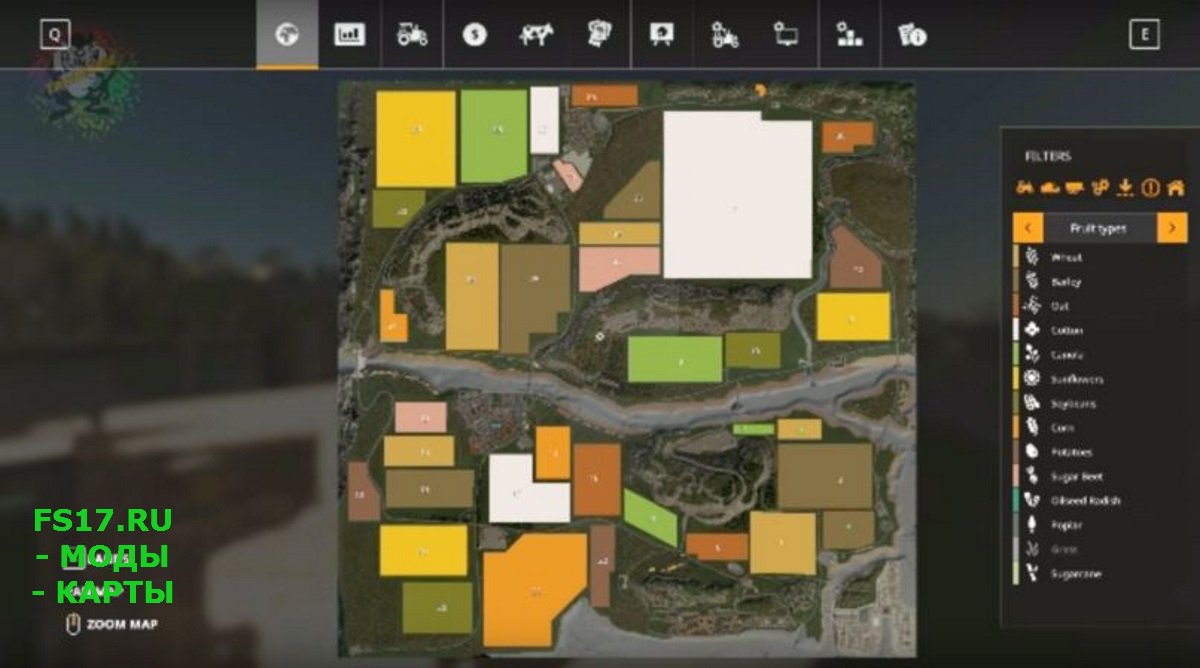Open game settings tractor-with-gear tab

click(724, 34)
